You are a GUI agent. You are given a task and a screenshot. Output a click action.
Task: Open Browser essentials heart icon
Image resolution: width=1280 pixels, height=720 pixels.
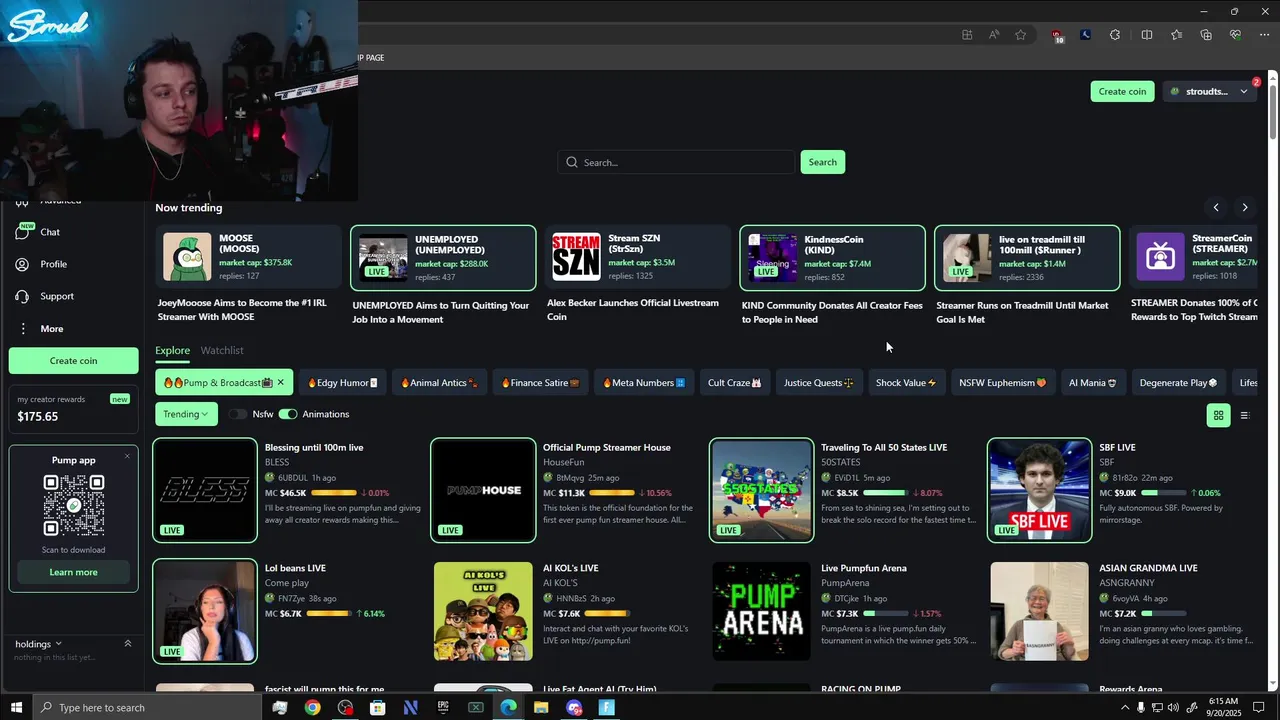(x=1235, y=35)
